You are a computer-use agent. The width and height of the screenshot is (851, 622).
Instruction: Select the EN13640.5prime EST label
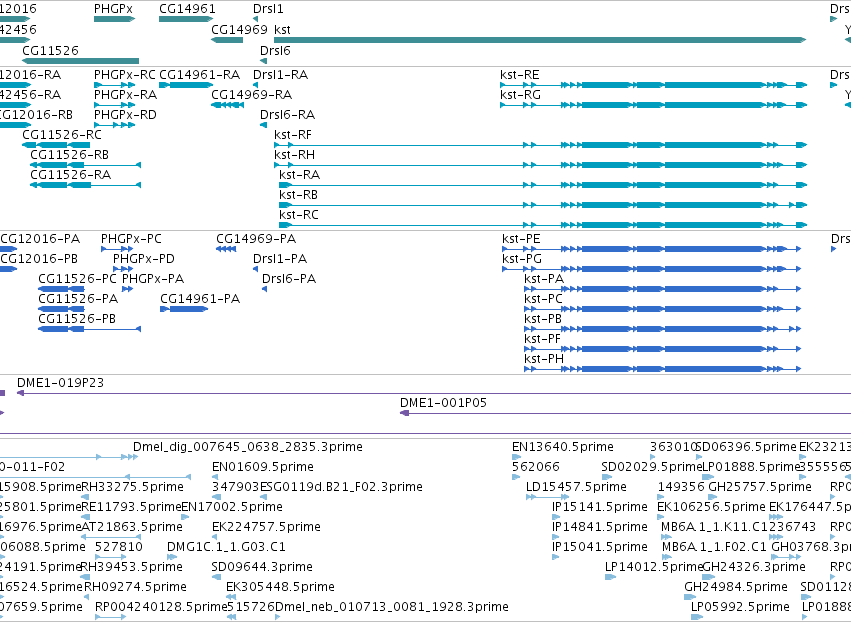[x=563, y=447]
